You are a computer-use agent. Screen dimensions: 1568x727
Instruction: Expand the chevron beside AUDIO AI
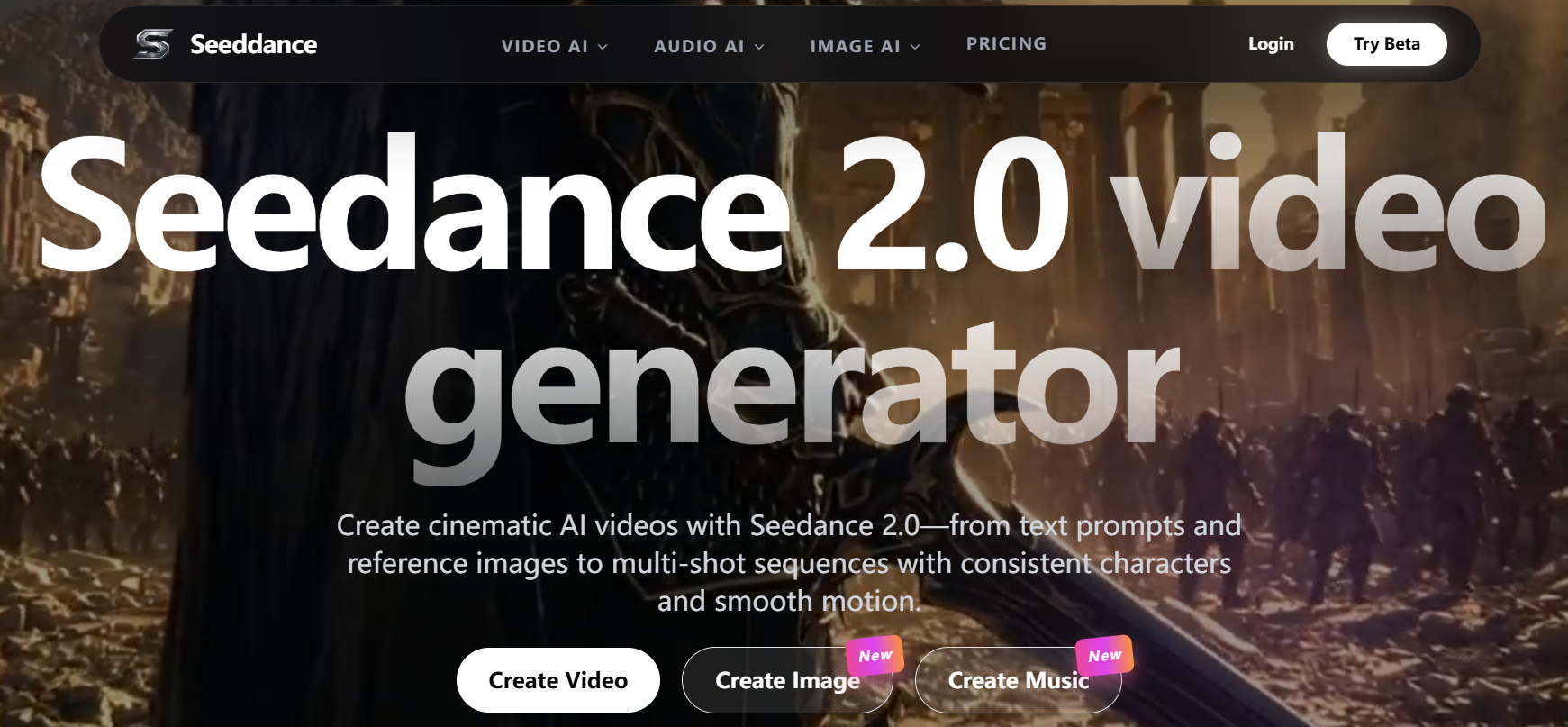click(759, 47)
